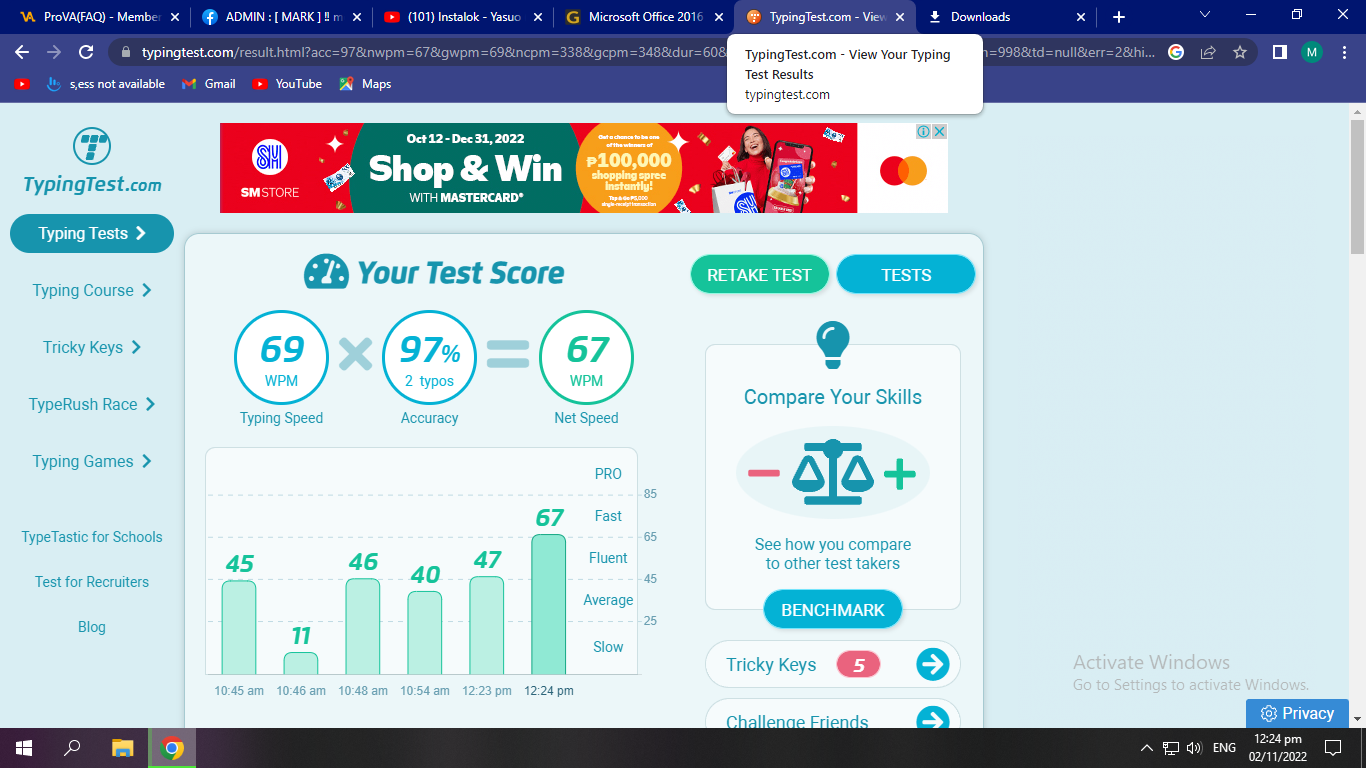Screen dimensions: 1366x768
Task: Open the 's,ess not available' bookmark
Action: [x=106, y=84]
